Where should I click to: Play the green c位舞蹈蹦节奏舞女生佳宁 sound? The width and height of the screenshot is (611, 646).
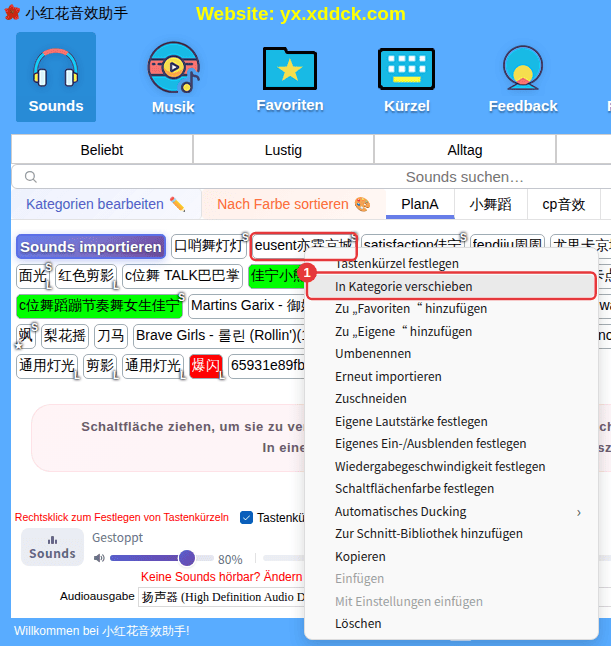point(99,306)
